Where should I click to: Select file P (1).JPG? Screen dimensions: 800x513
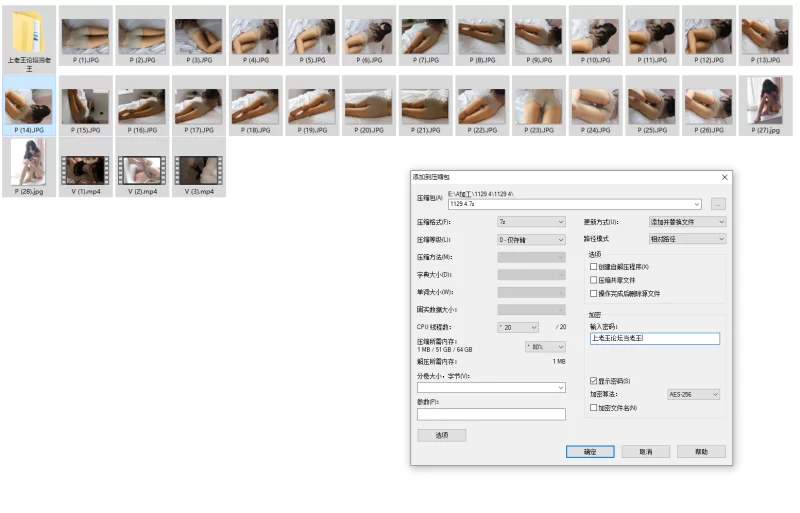click(85, 37)
